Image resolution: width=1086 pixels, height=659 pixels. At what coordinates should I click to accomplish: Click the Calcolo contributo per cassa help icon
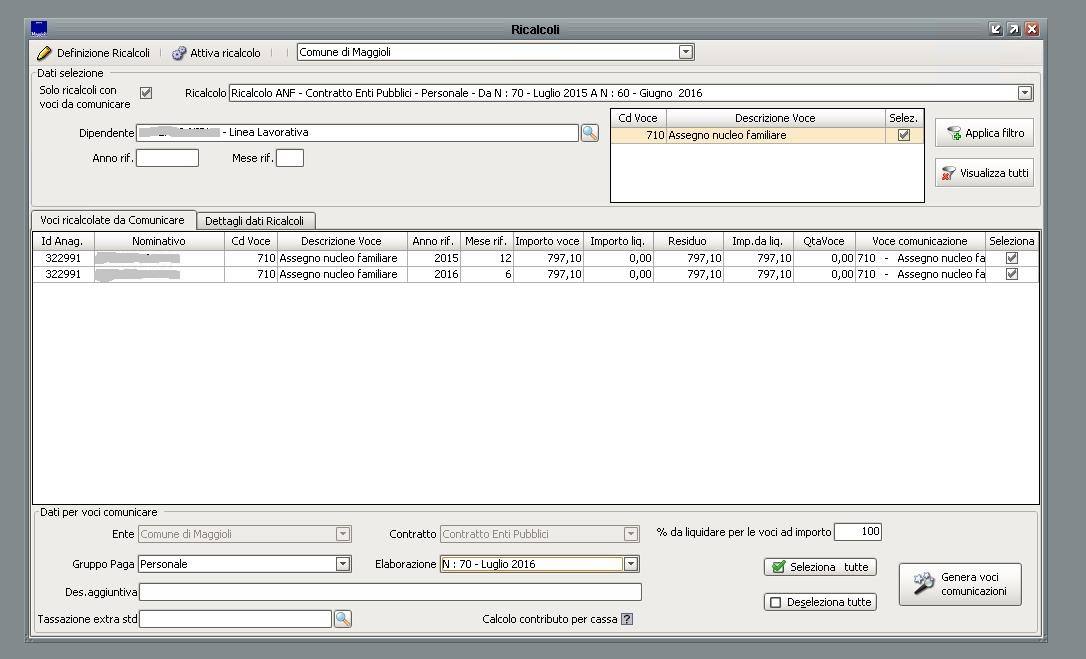tap(627, 619)
